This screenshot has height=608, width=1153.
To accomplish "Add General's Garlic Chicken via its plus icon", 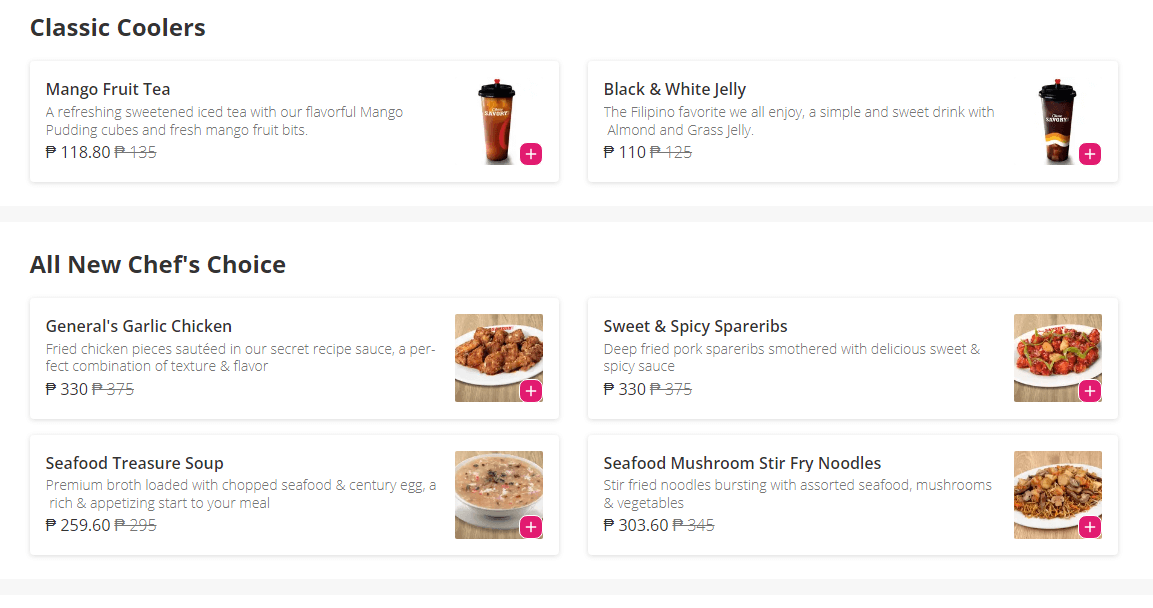I will 531,391.
